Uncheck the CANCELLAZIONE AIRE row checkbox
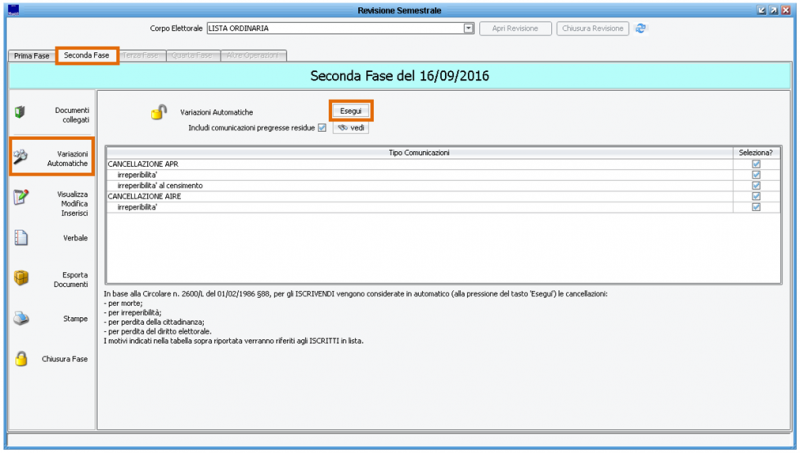Image resolution: width=800 pixels, height=453 pixels. pos(756,196)
